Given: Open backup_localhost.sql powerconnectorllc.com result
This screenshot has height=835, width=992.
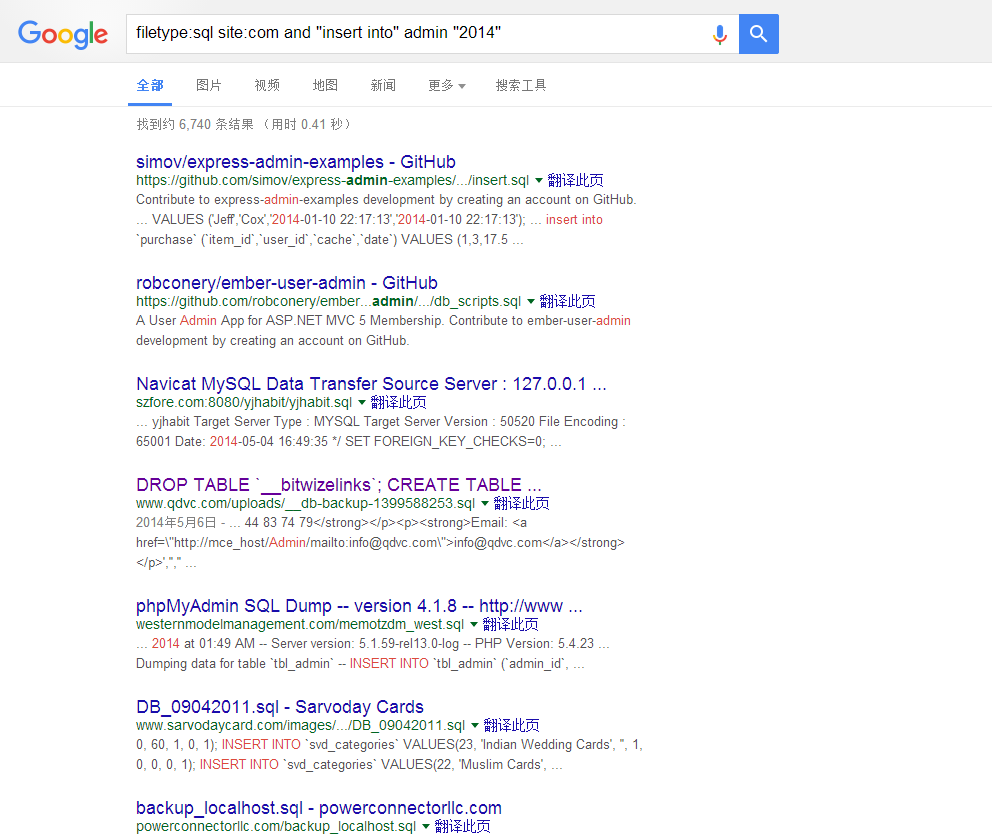Looking at the screenshot, I should pyautogui.click(x=319, y=808).
